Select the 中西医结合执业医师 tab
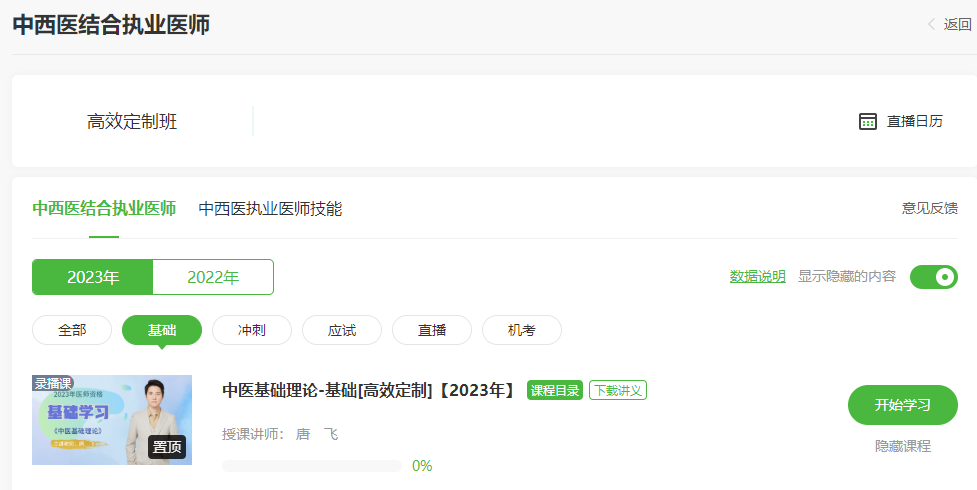 click(x=104, y=209)
